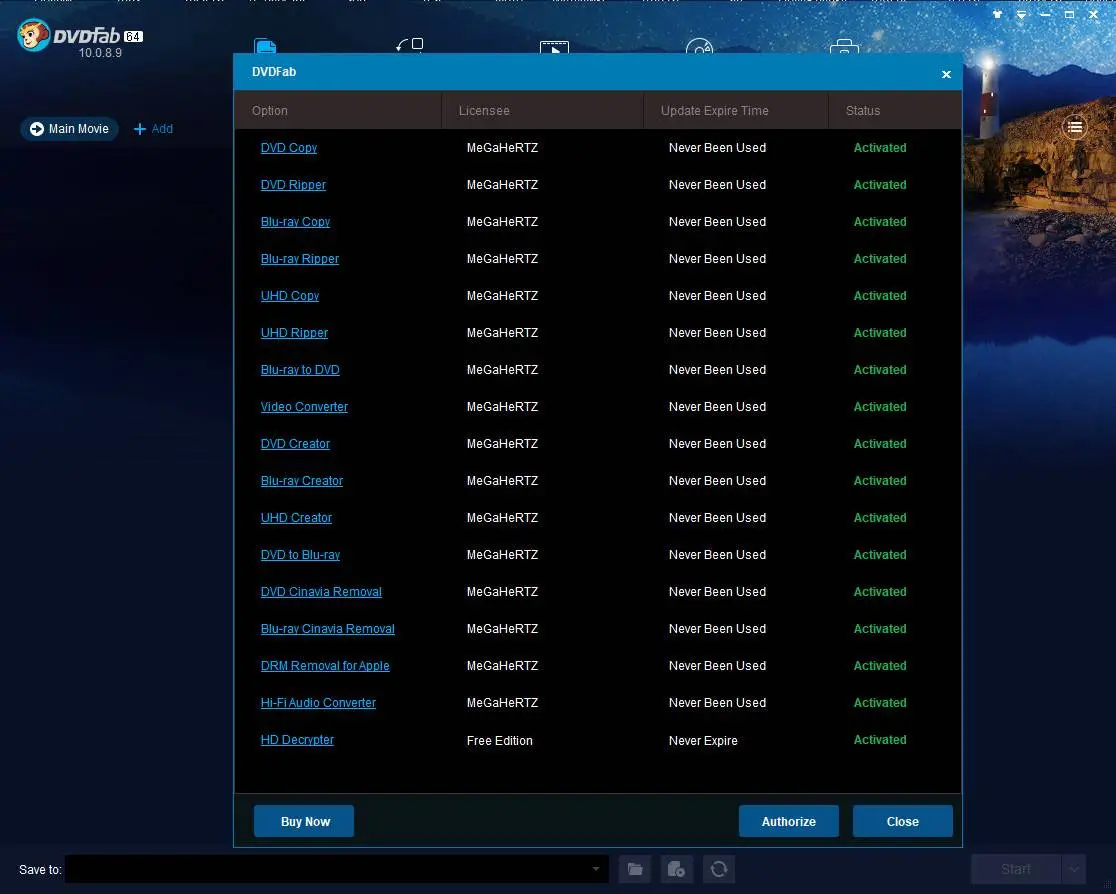Click the DVDFab monkey logo
The image size is (1116, 894).
[33, 36]
